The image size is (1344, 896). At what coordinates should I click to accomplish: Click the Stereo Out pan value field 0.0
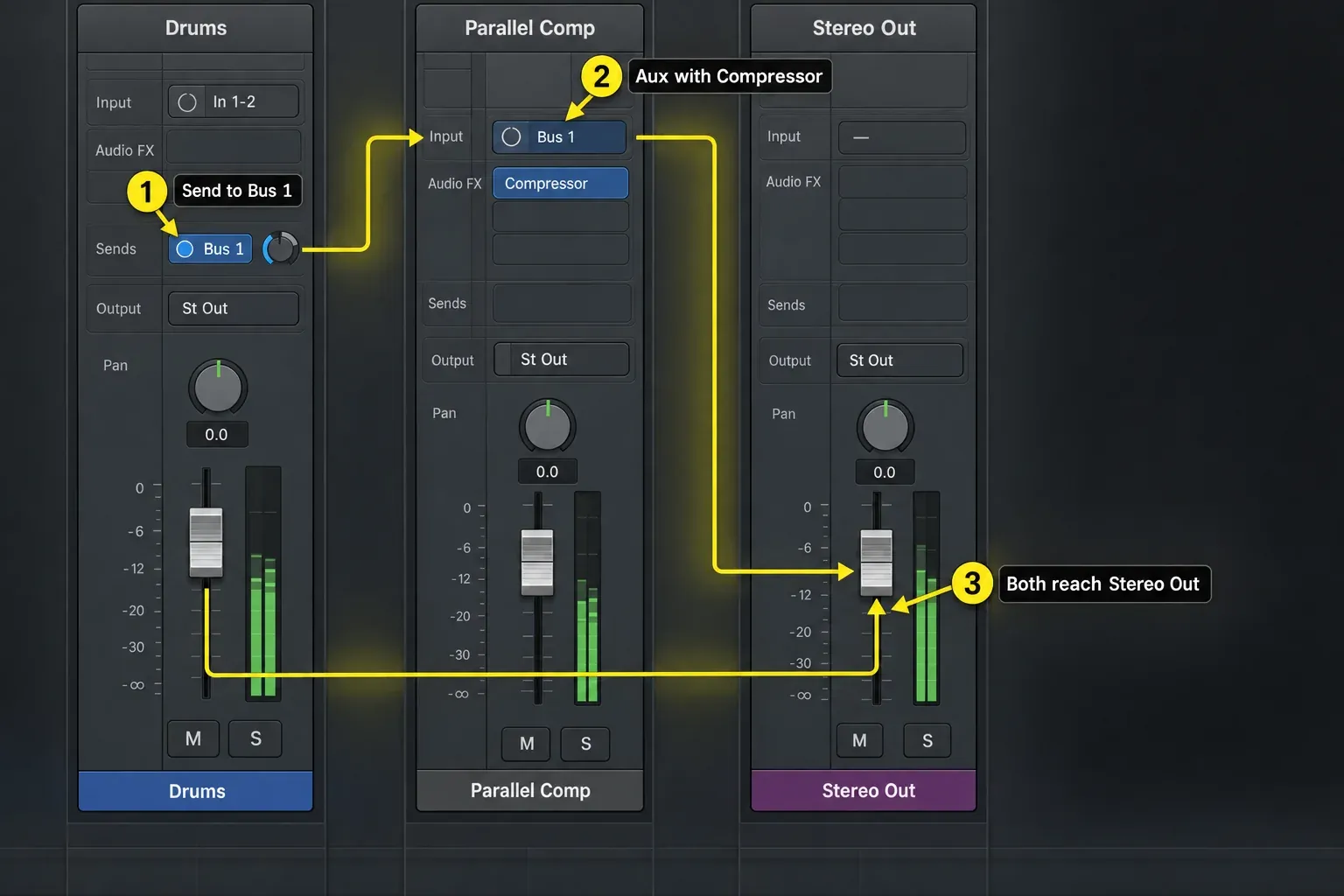coord(885,472)
